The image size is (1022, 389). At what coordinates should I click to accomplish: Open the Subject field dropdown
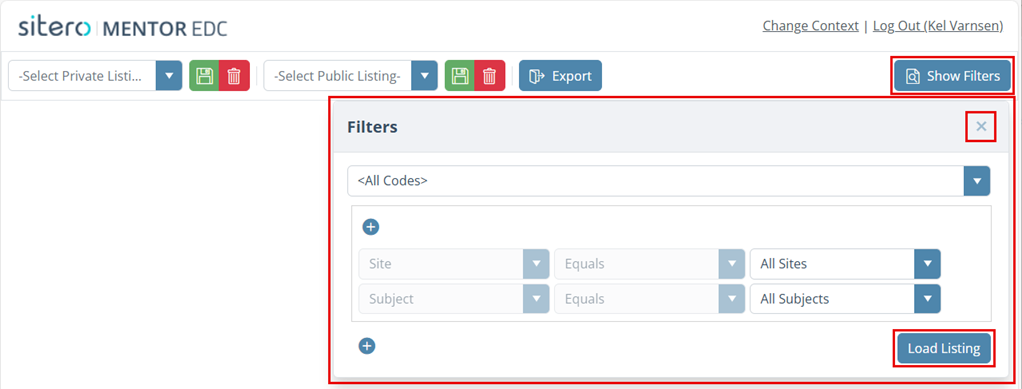pos(454,299)
